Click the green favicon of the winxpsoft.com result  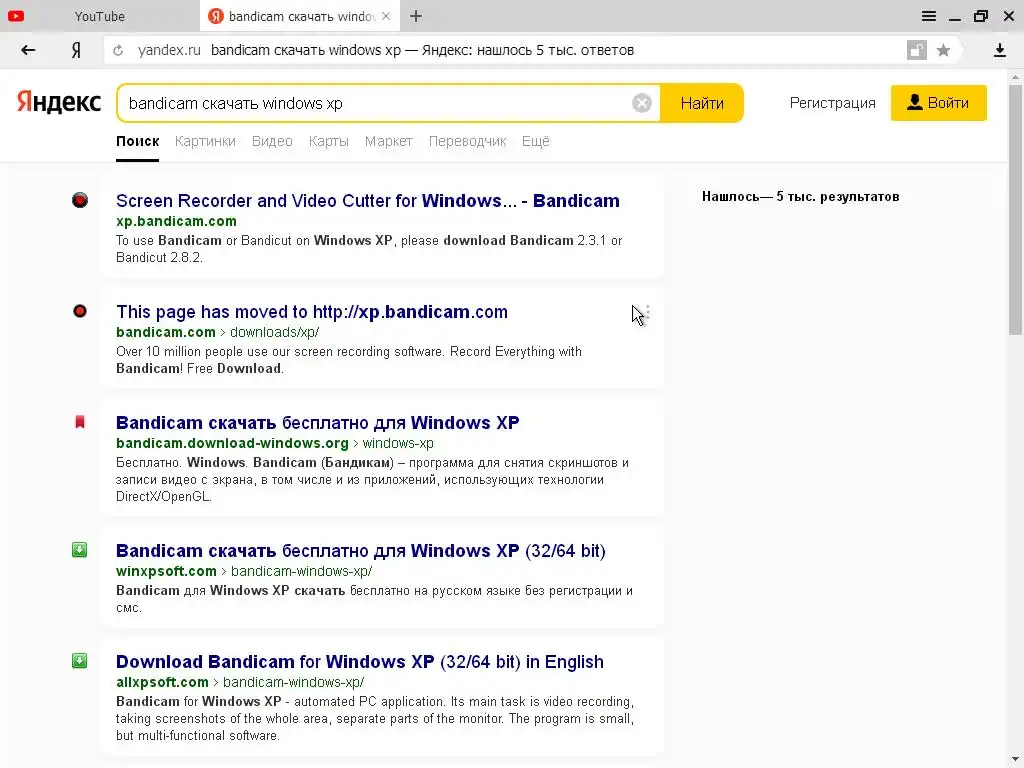tap(80, 550)
